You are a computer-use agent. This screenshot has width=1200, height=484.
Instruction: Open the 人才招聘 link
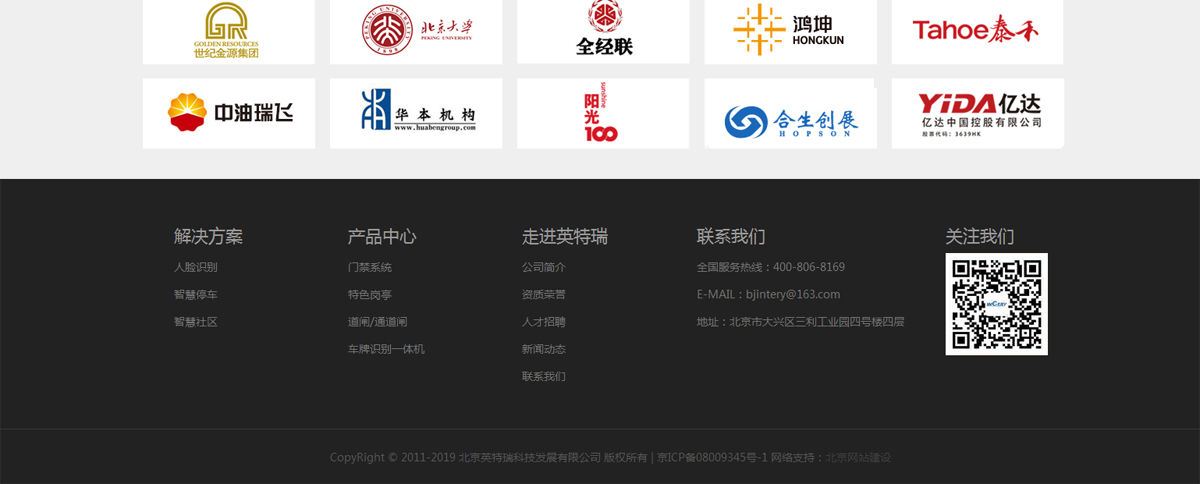pos(544,322)
